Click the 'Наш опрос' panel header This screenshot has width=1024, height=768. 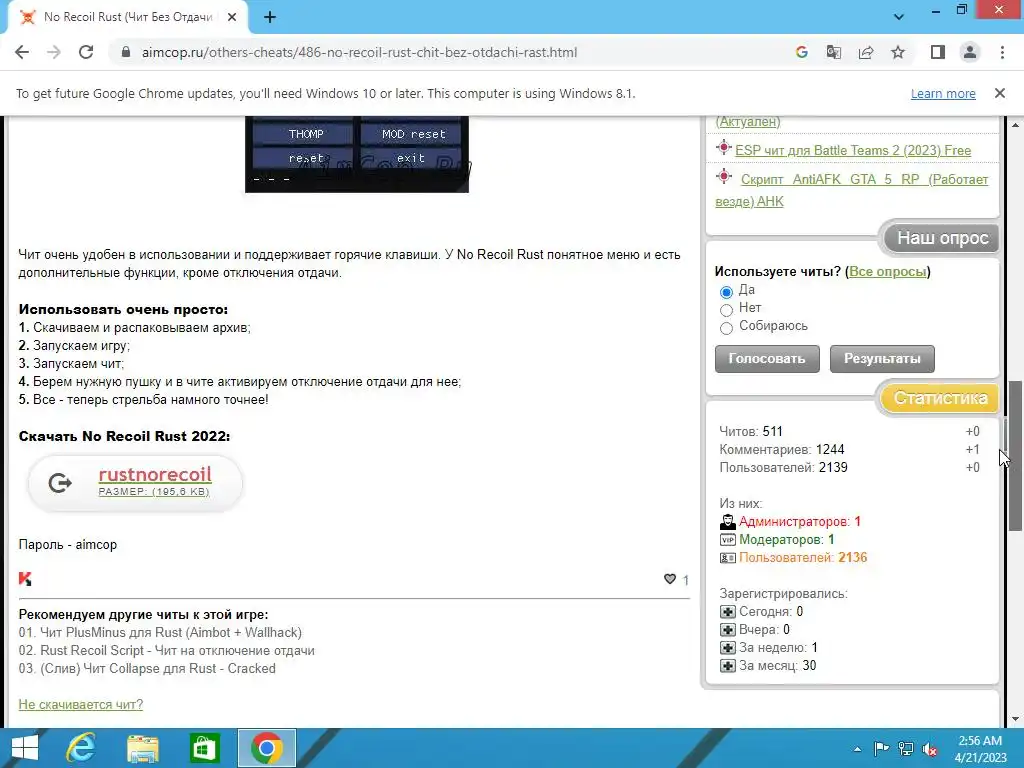pos(942,238)
